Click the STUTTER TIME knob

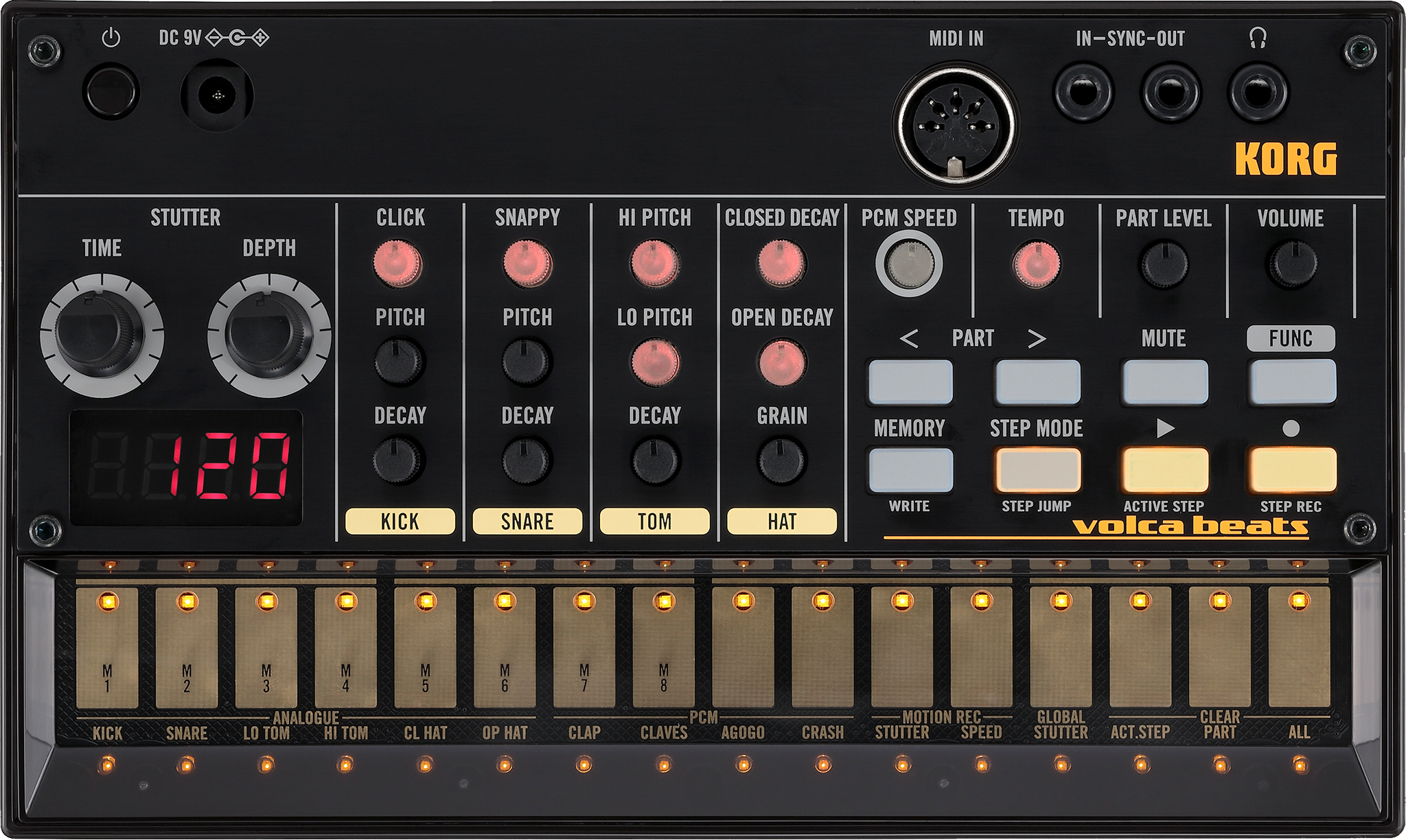101,334
